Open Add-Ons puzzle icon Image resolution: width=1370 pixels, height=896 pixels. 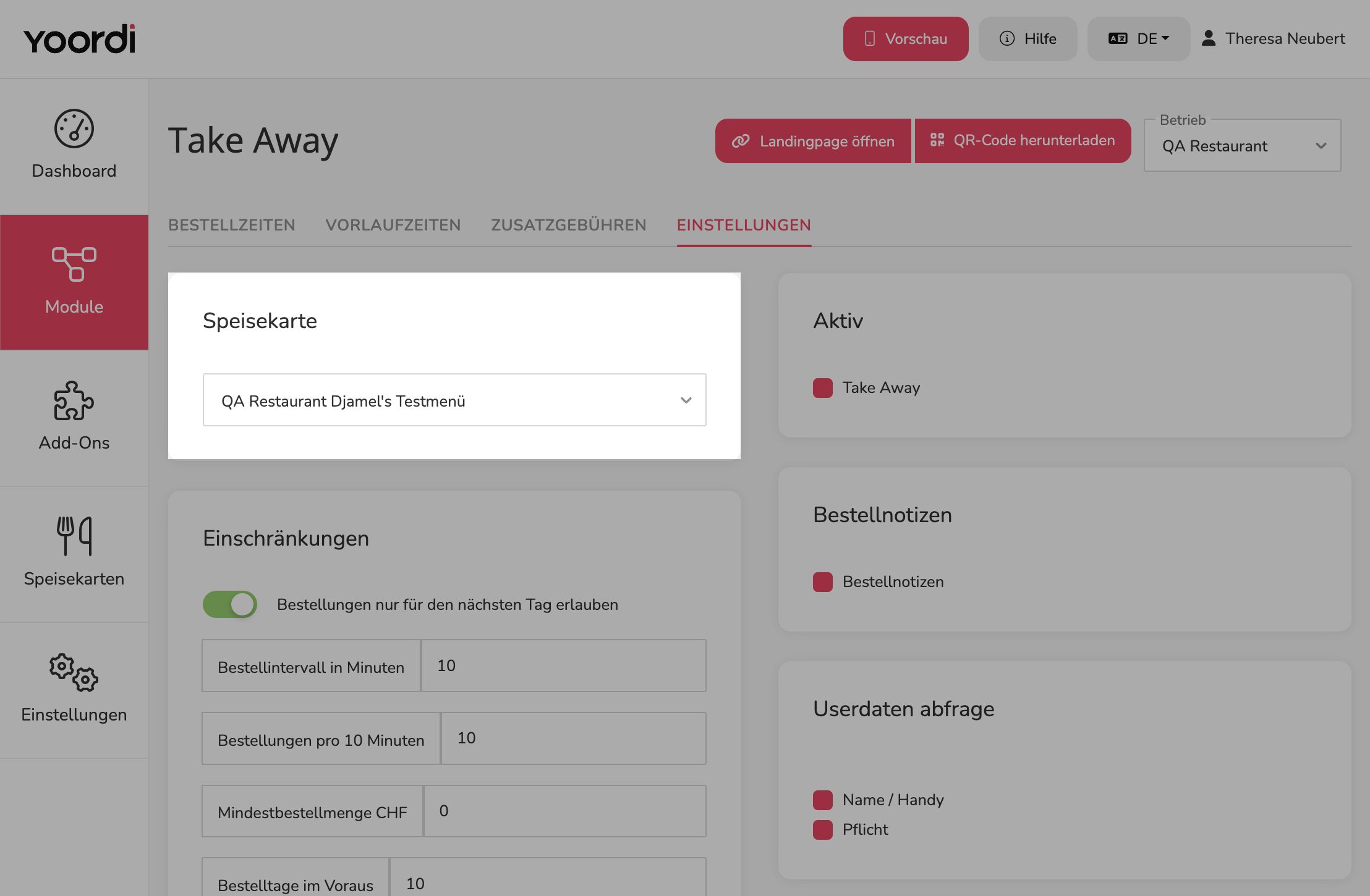tap(74, 400)
